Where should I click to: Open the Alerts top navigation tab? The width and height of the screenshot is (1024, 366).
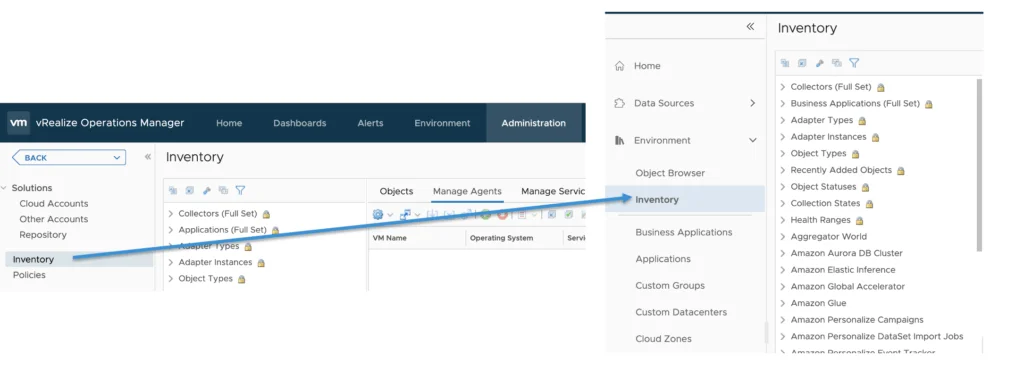[x=370, y=123]
